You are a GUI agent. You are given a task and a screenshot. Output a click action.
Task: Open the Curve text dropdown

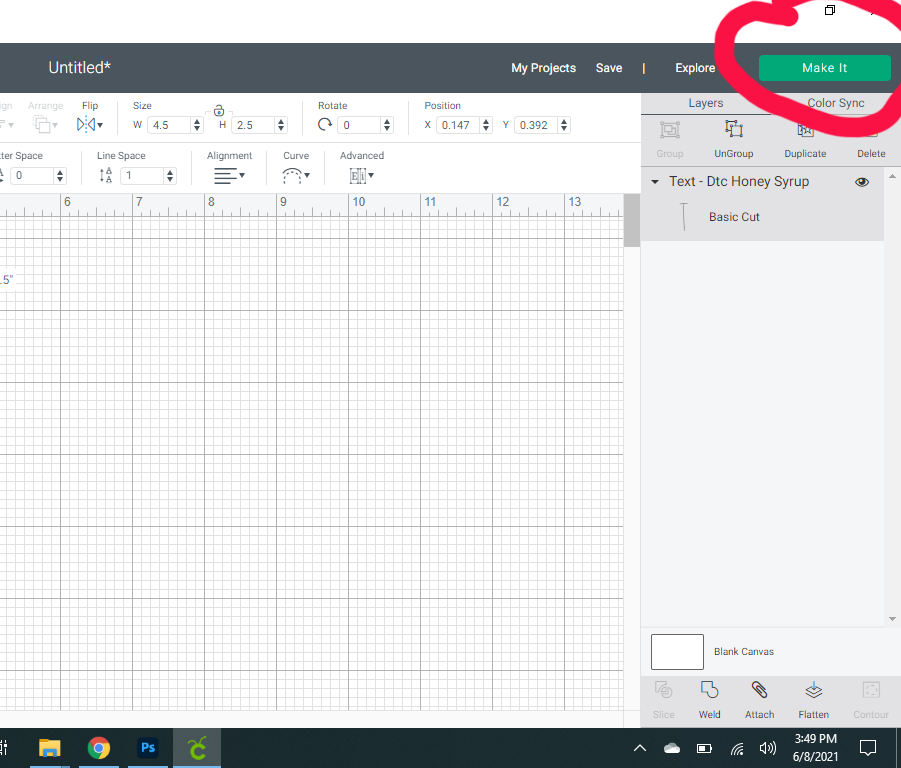coord(296,176)
